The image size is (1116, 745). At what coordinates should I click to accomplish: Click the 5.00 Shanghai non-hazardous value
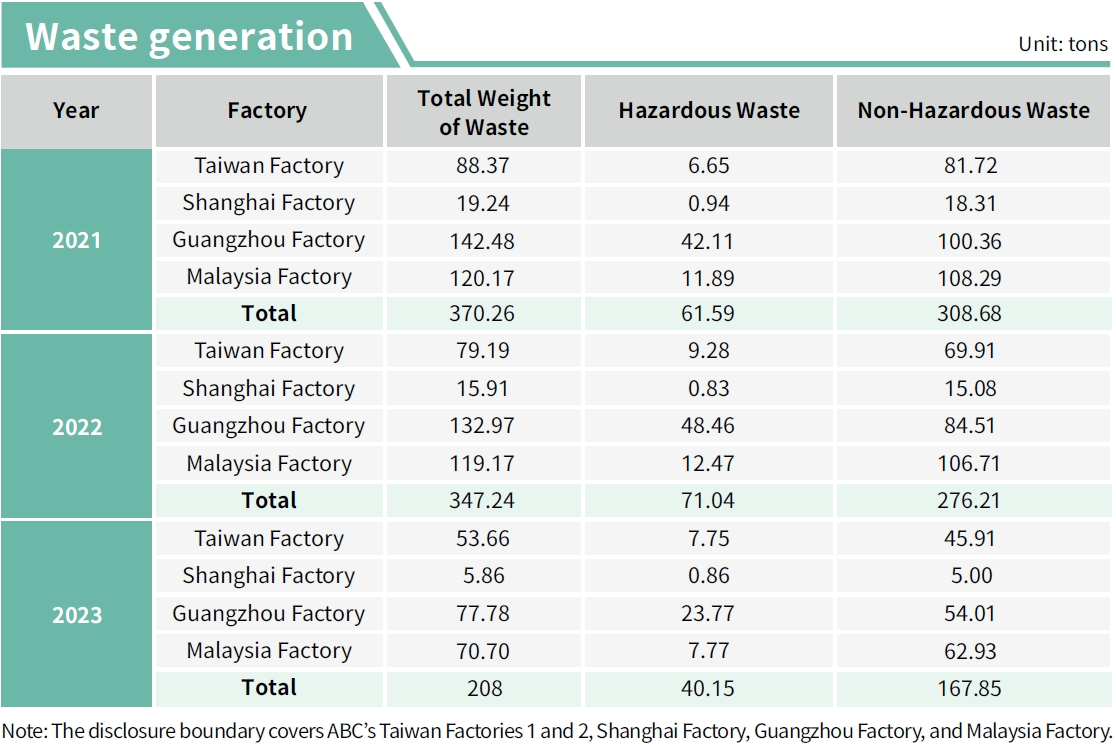tap(973, 576)
